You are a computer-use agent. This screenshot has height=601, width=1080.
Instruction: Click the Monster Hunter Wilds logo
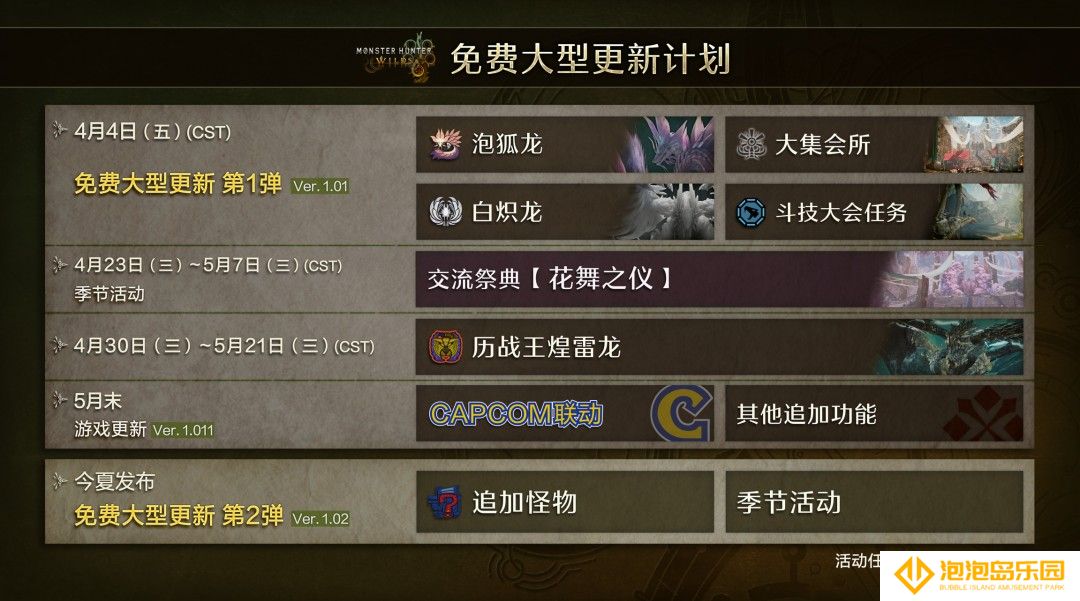coord(397,58)
